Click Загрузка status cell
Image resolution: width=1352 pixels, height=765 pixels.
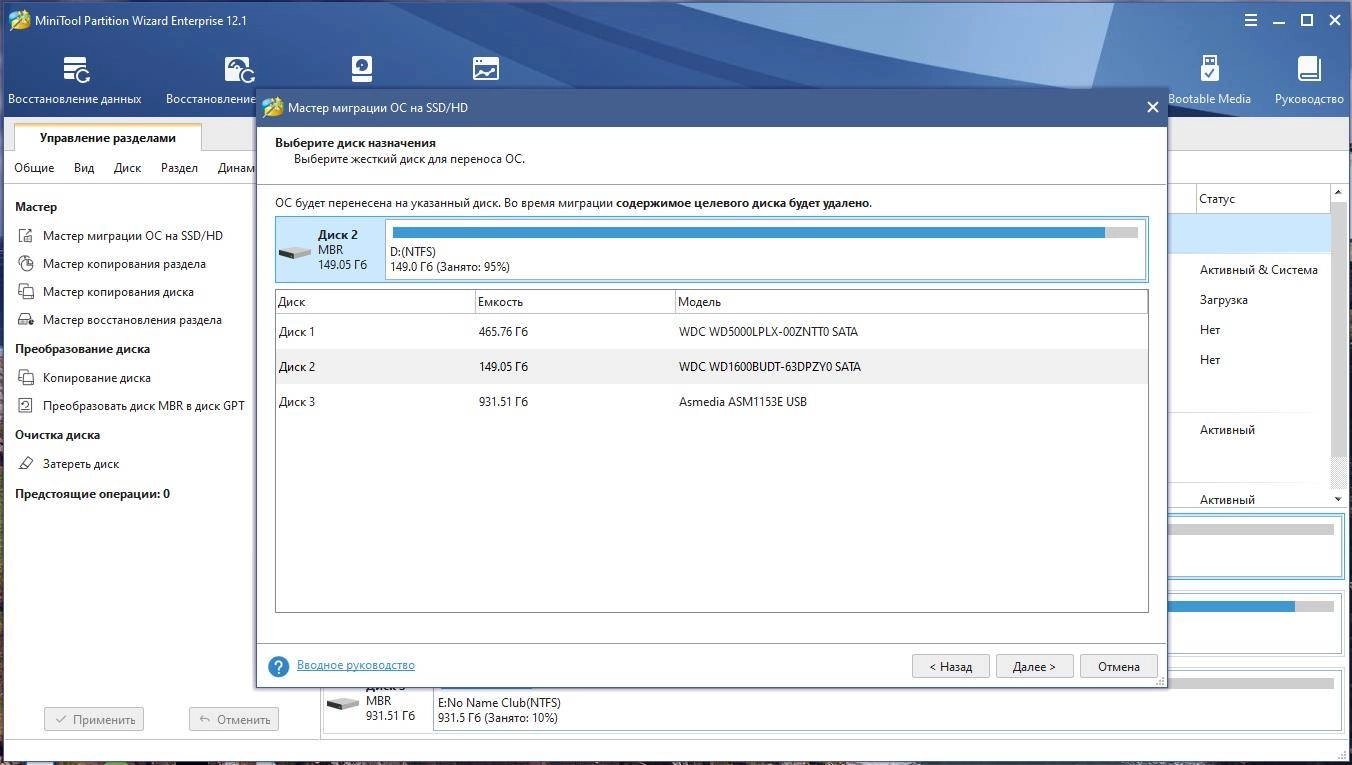(x=1223, y=299)
